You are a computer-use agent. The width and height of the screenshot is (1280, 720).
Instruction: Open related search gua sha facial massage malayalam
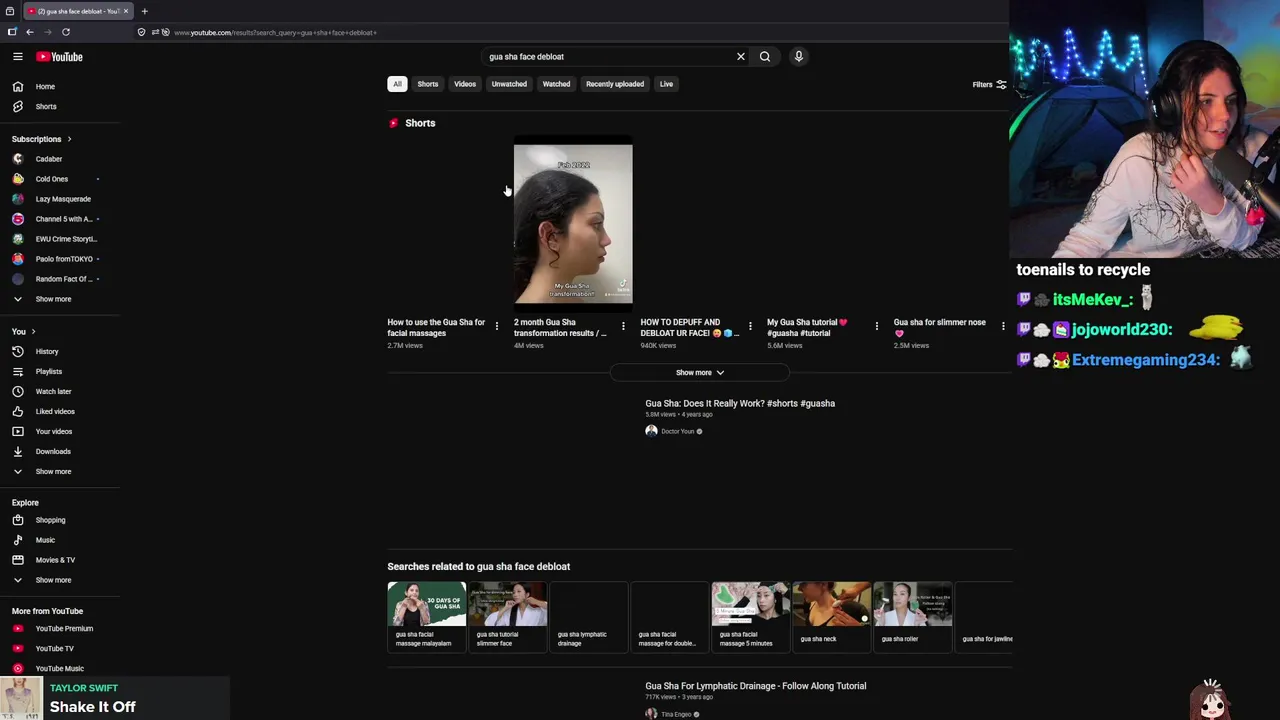pos(427,616)
